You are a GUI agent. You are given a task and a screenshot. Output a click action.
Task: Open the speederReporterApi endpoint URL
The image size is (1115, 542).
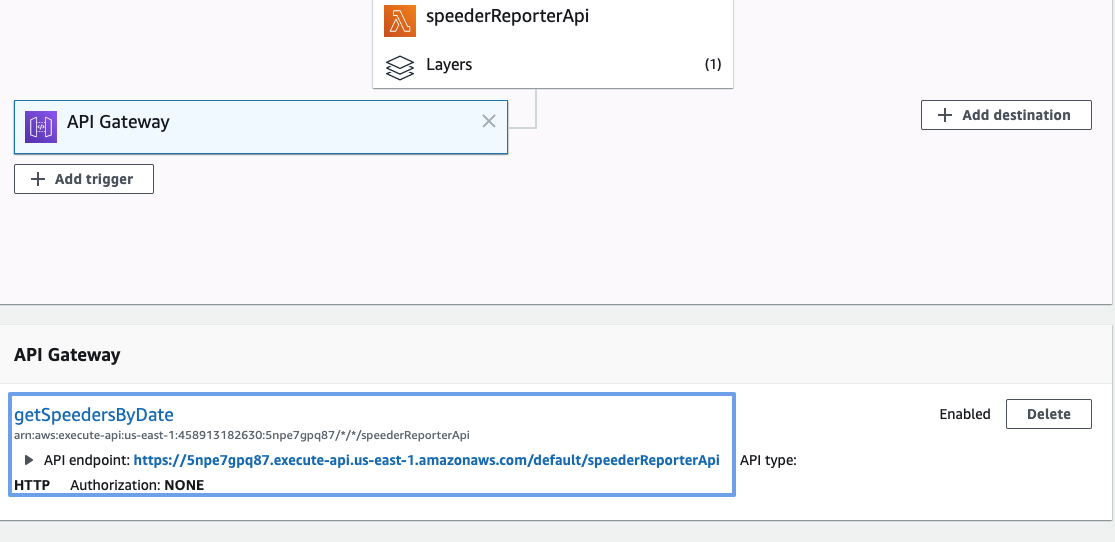click(427, 460)
